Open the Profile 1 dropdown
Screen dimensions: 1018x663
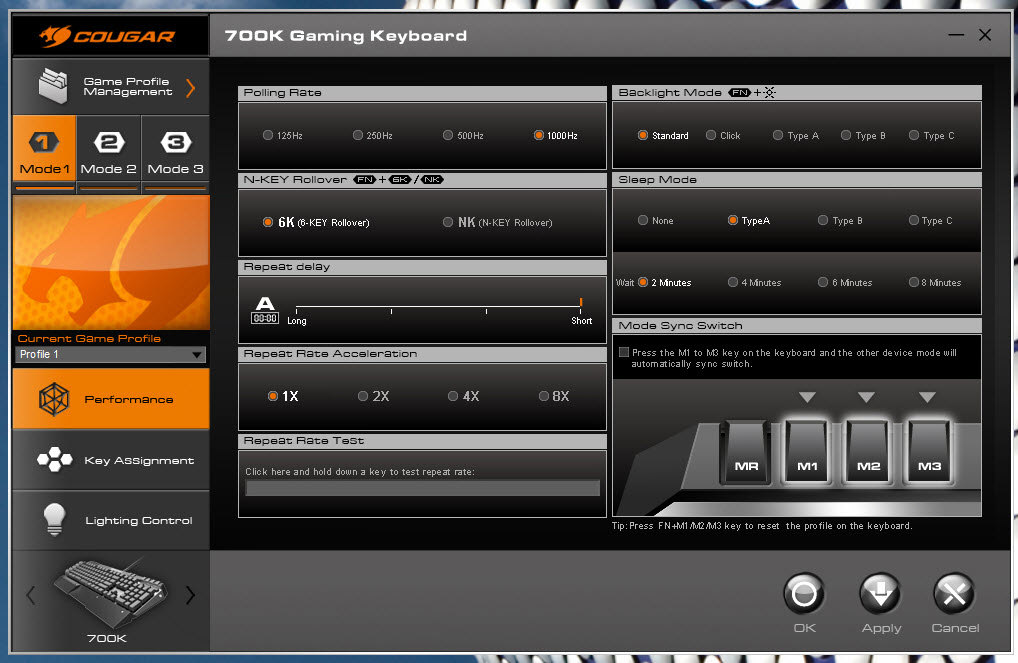pos(110,355)
